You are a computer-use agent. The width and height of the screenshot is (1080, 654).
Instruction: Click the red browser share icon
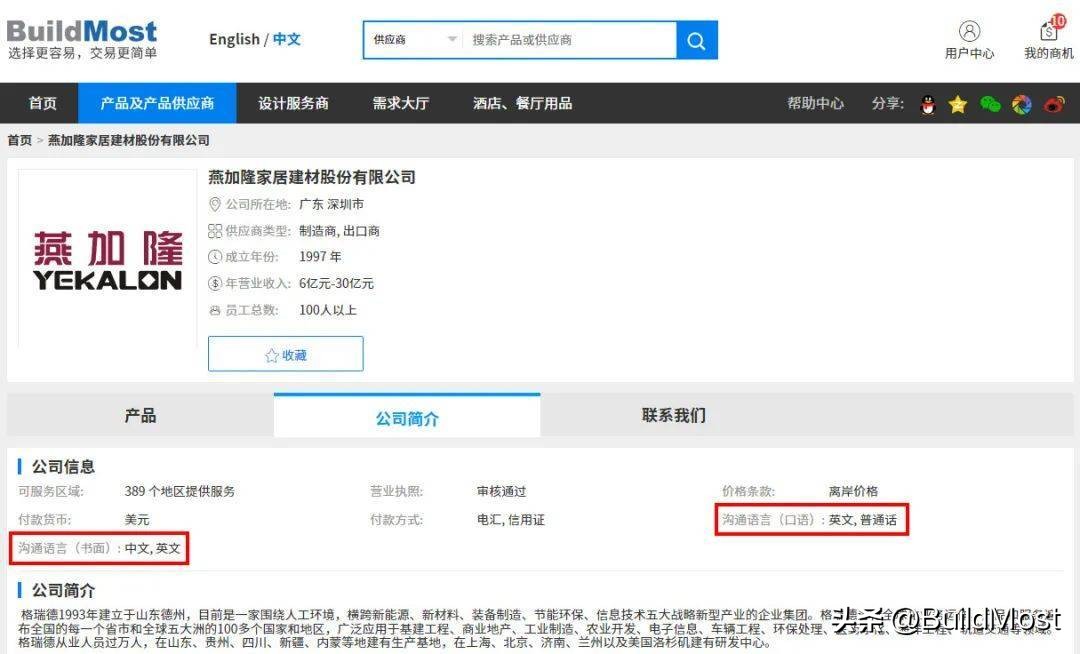(x=1052, y=103)
